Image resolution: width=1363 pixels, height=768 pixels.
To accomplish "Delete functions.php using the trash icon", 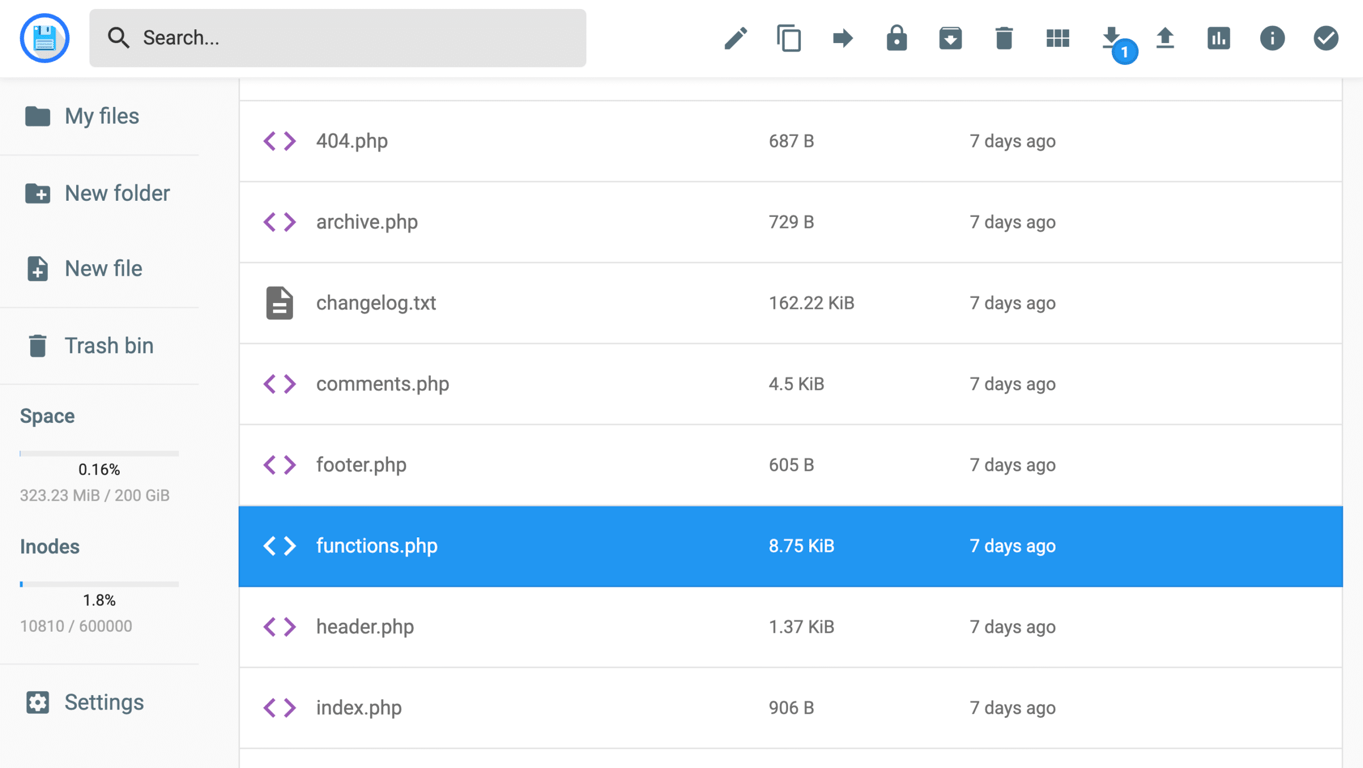I will click(1004, 37).
